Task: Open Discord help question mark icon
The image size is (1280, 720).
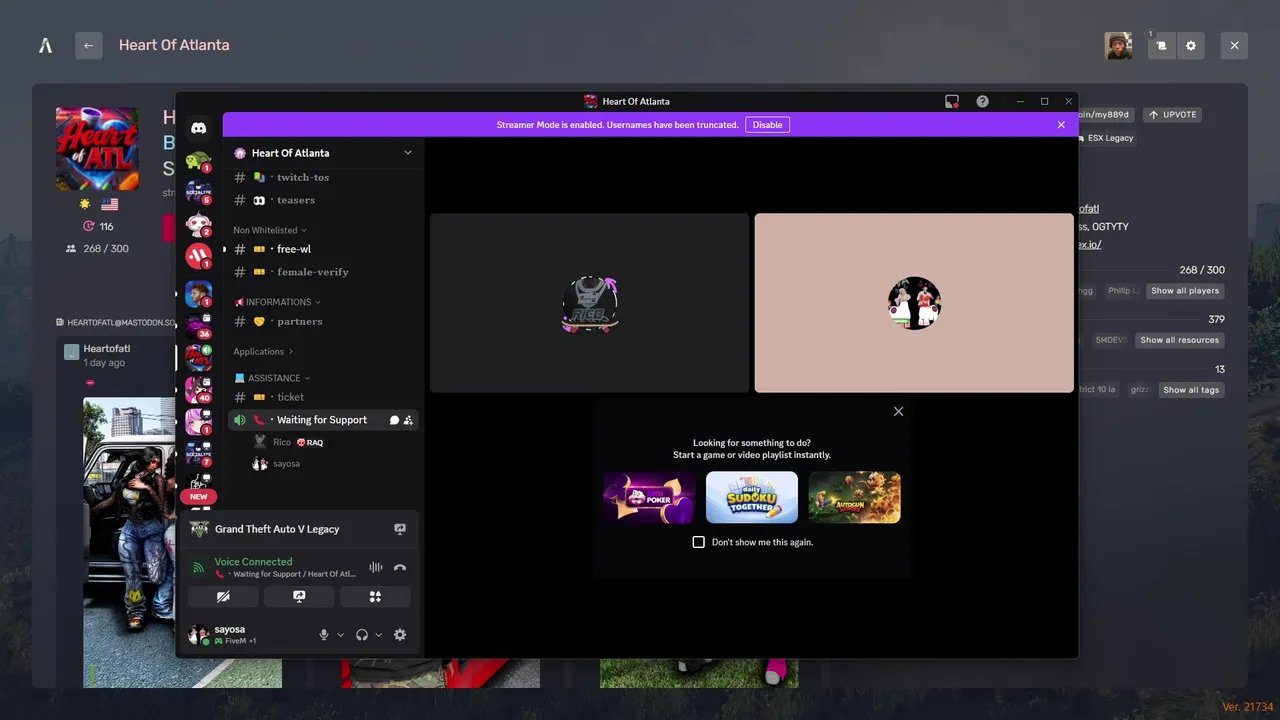Action: pyautogui.click(x=982, y=101)
